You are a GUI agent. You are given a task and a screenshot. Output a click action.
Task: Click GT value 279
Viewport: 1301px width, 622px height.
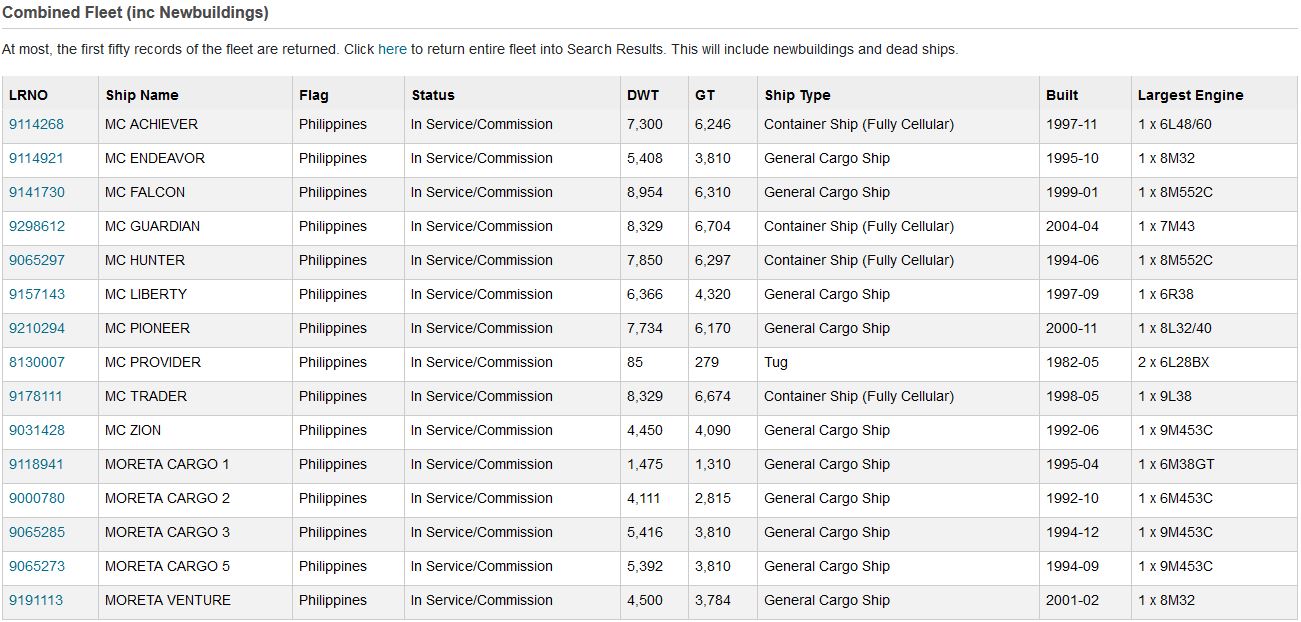click(707, 362)
